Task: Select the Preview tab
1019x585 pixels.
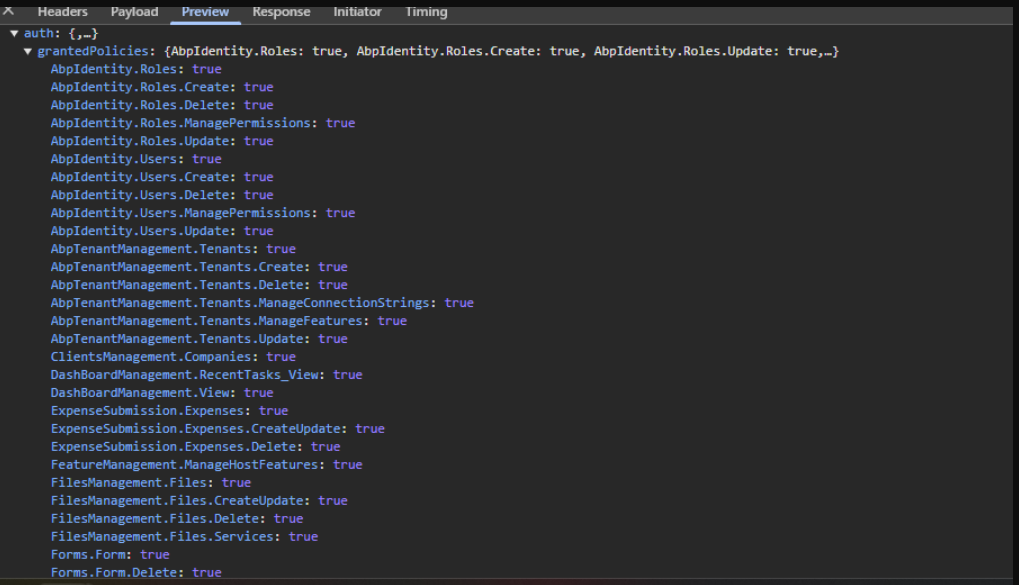Action: [x=205, y=12]
